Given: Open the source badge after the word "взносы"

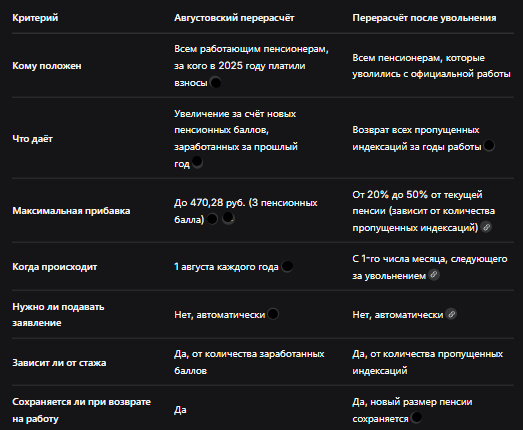Looking at the screenshot, I should pos(216,82).
